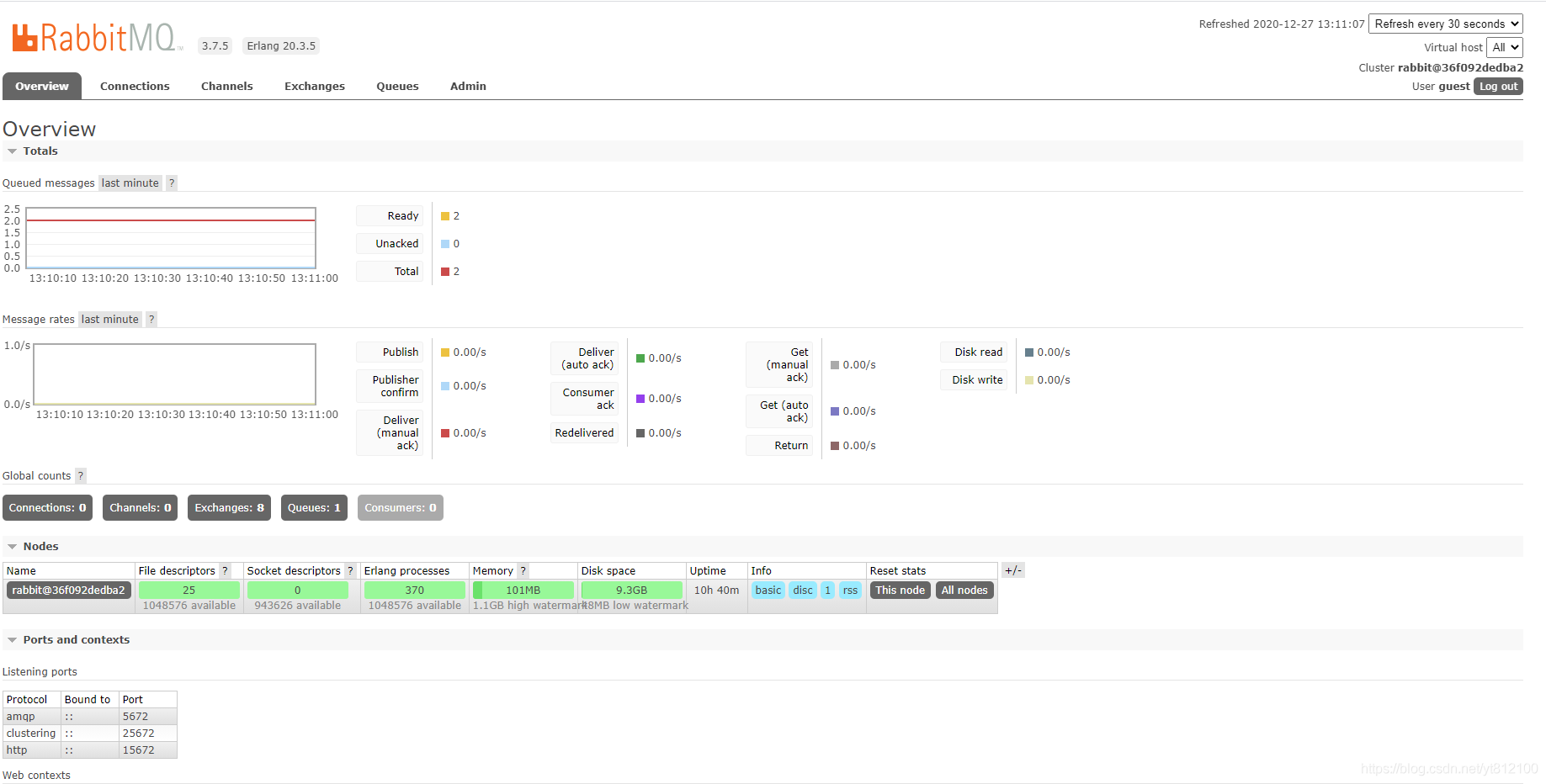The width and height of the screenshot is (1546, 784).
Task: Toggle the Deliver (manual ack) label
Action: tap(390, 432)
